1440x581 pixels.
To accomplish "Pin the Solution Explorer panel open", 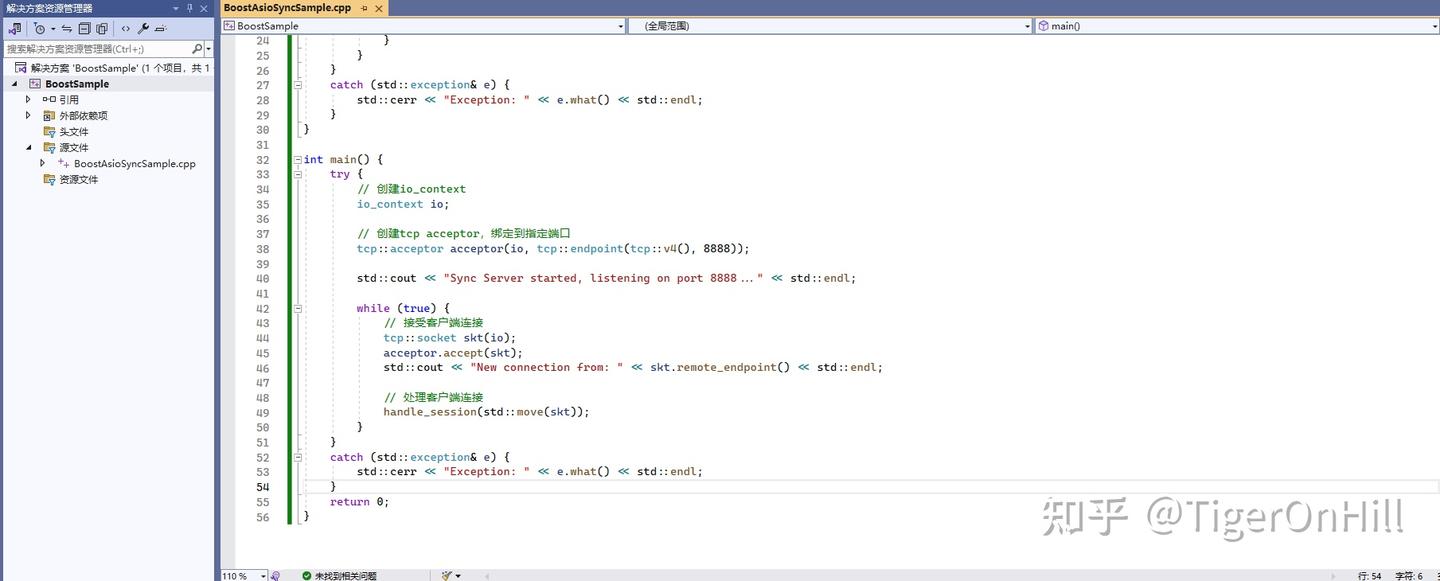I will pyautogui.click(x=190, y=8).
